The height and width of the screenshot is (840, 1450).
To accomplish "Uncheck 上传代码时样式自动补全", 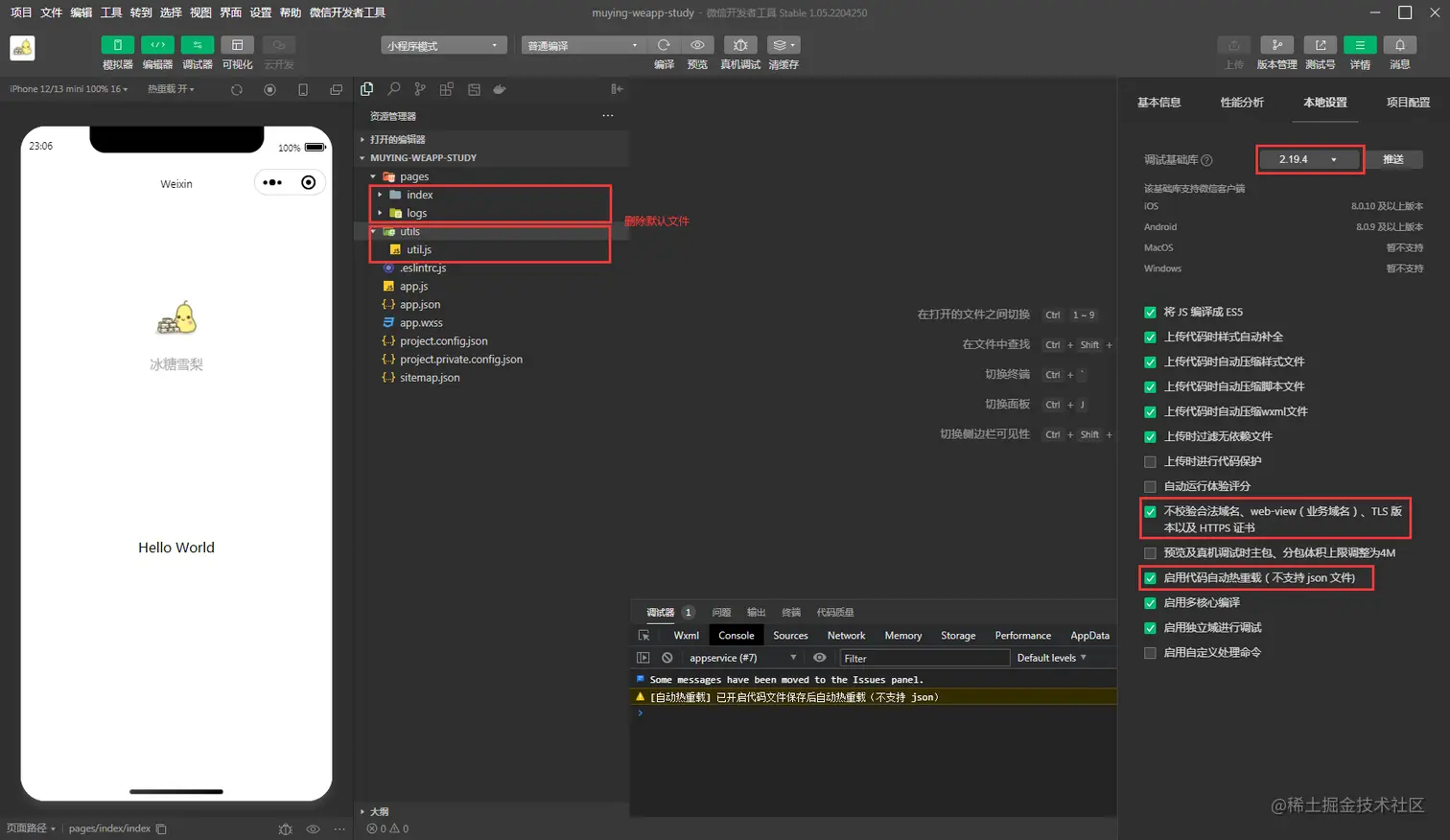I will [x=1150, y=338].
